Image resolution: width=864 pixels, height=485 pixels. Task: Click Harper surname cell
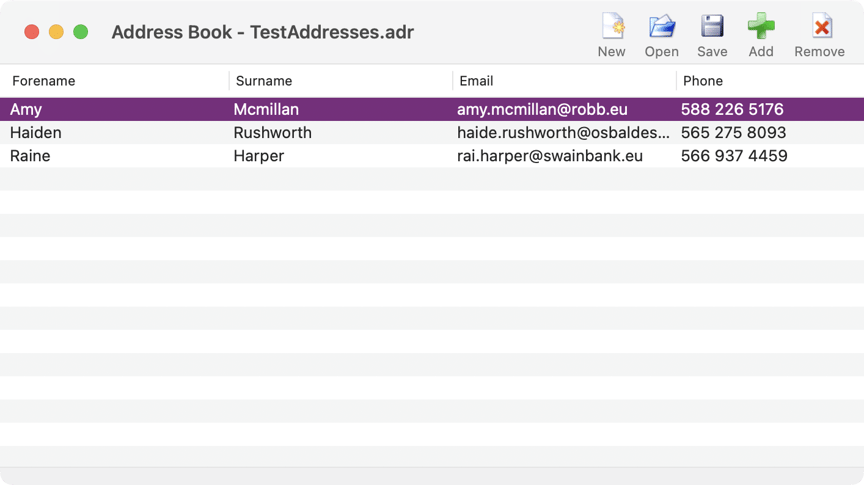pyautogui.click(x=258, y=156)
